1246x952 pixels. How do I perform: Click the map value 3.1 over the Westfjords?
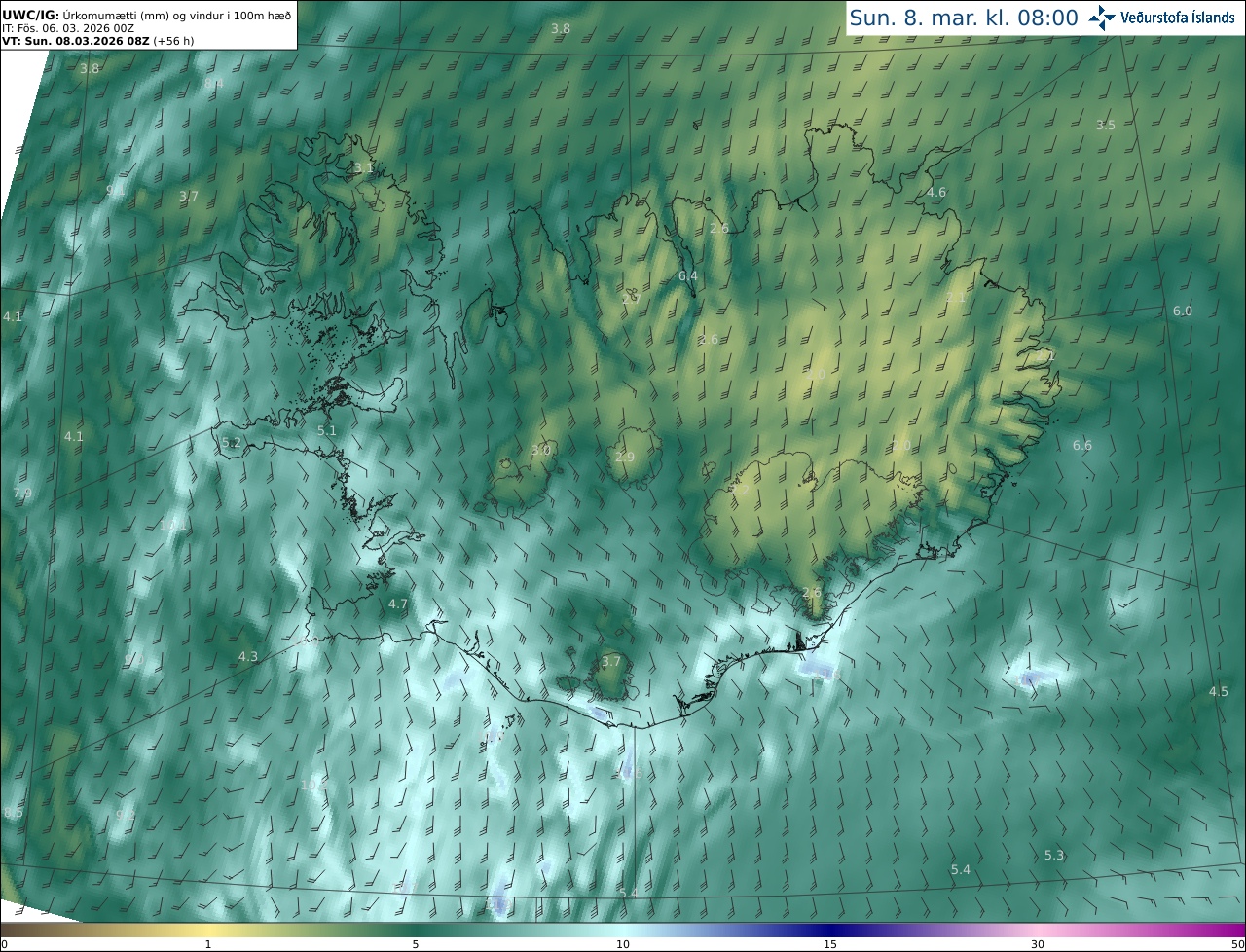363,167
